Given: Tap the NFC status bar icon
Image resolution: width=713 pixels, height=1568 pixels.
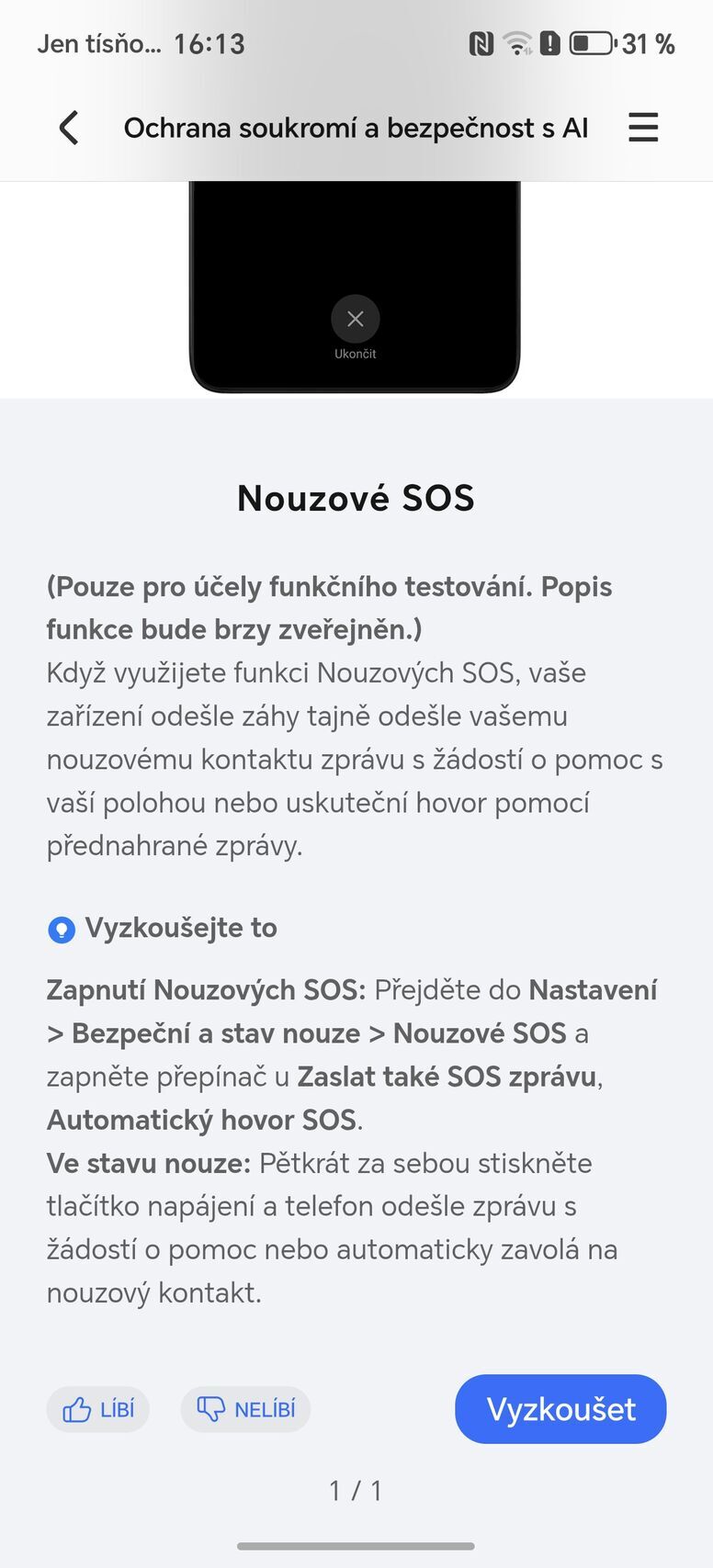Looking at the screenshot, I should (481, 43).
